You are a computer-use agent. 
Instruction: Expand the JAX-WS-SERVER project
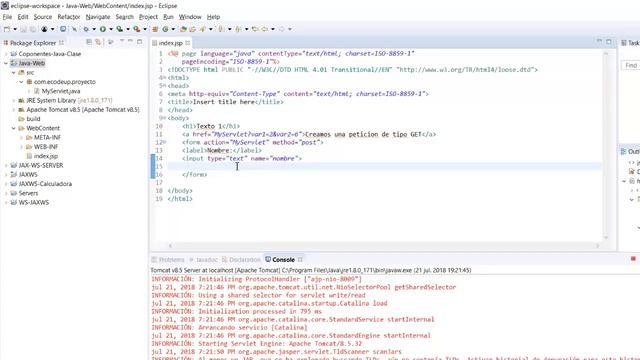(6, 165)
